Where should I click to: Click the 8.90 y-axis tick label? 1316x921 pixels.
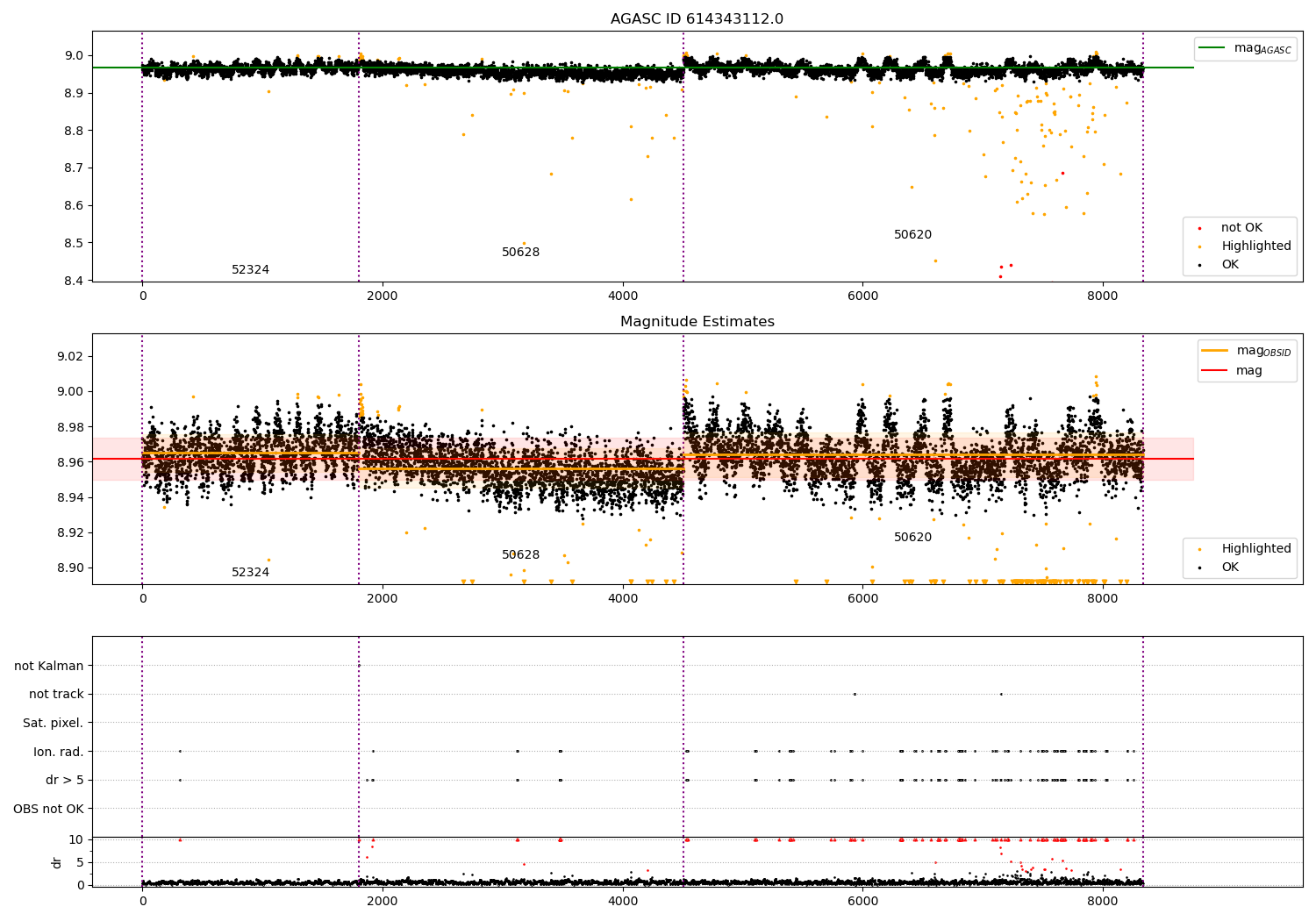(x=71, y=568)
